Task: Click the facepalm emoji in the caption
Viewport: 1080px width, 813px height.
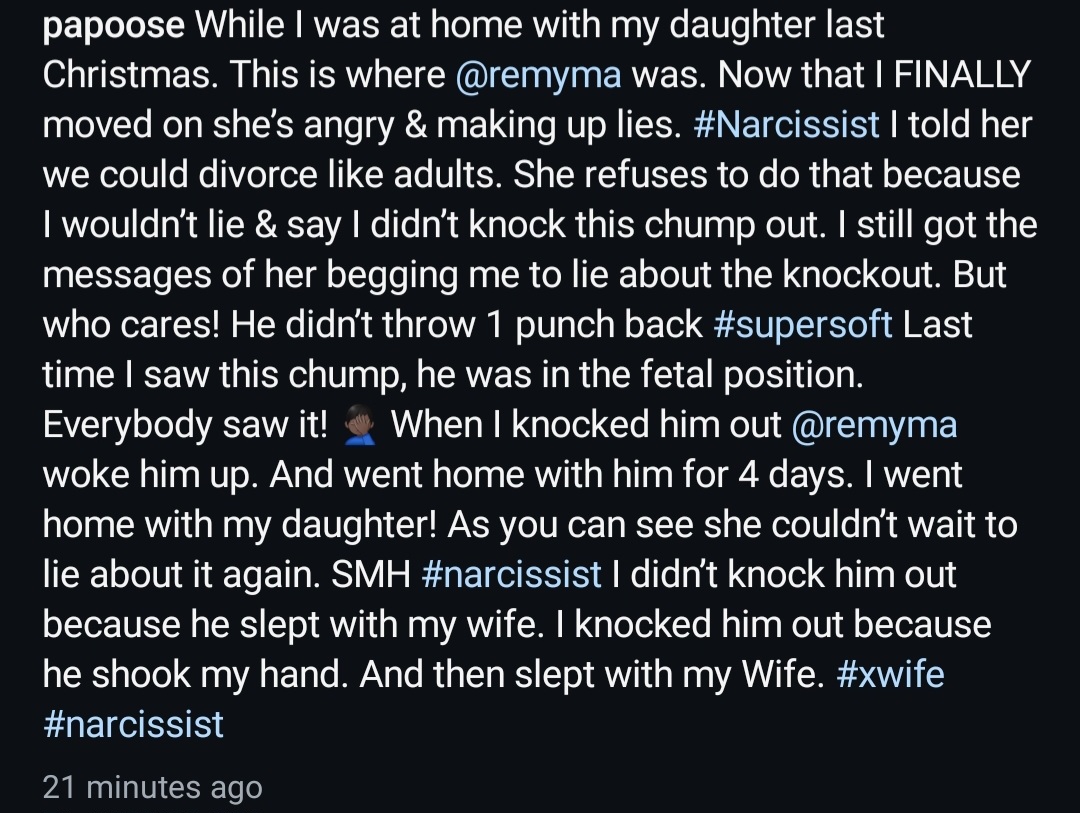Action: [360, 425]
